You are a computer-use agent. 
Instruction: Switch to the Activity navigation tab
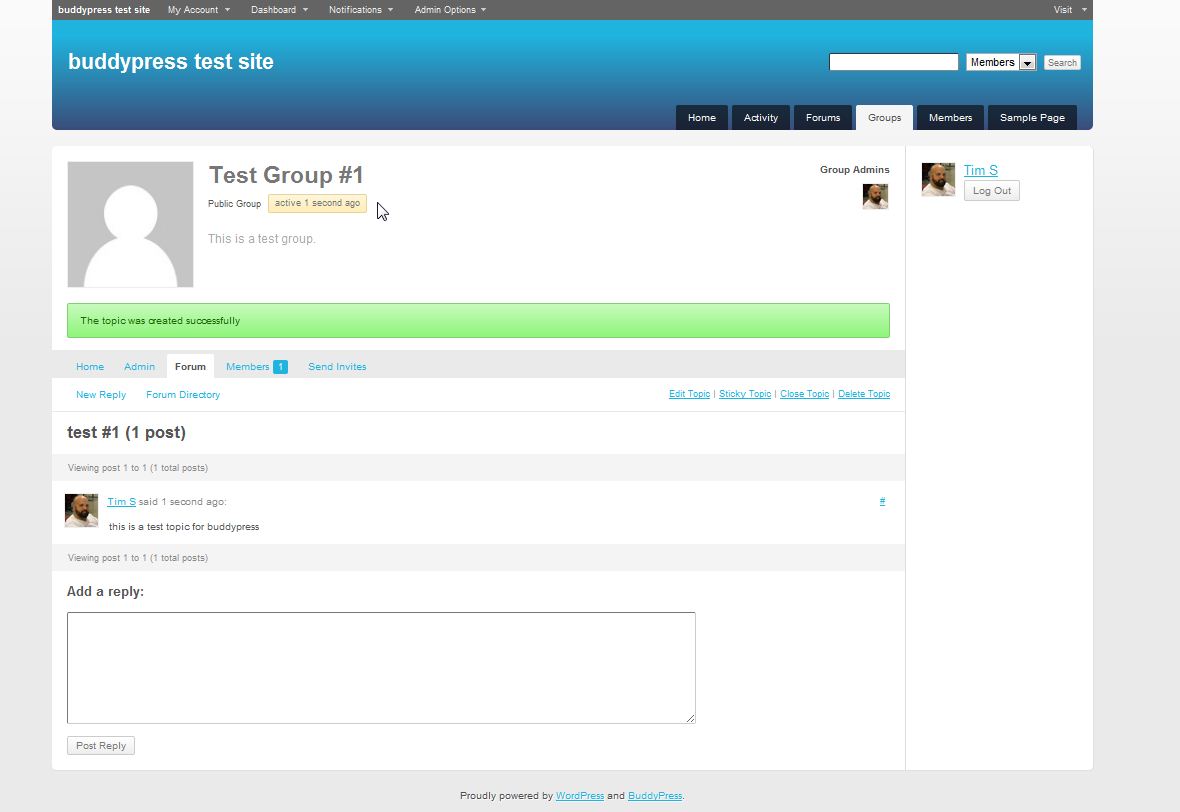pyautogui.click(x=761, y=117)
